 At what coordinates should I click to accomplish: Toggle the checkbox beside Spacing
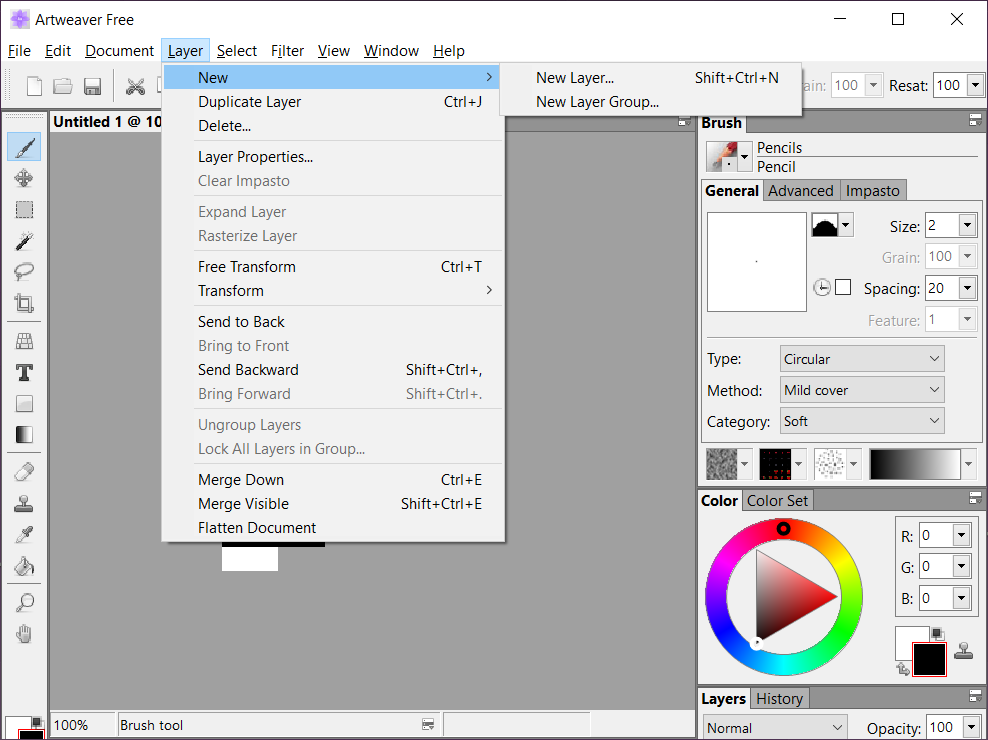pyautogui.click(x=843, y=288)
